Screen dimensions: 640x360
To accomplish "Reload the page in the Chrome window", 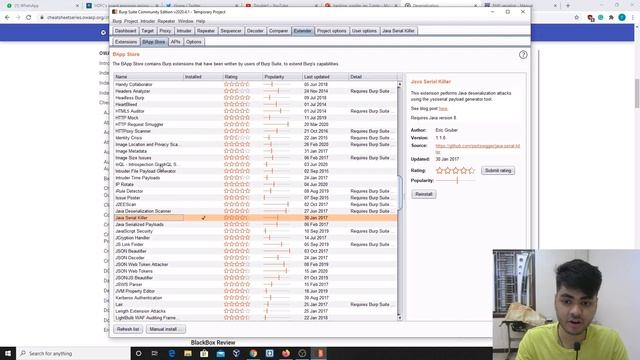I will [29, 18].
